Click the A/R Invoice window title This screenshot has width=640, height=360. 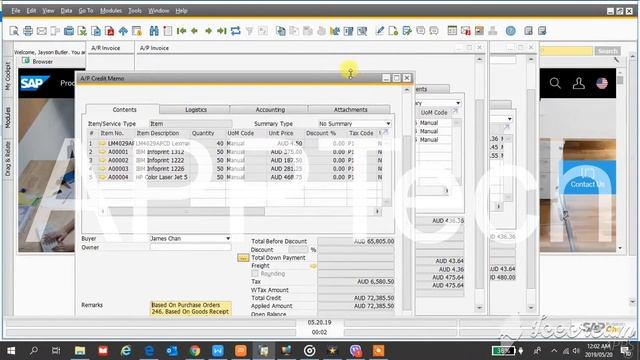[x=106, y=48]
